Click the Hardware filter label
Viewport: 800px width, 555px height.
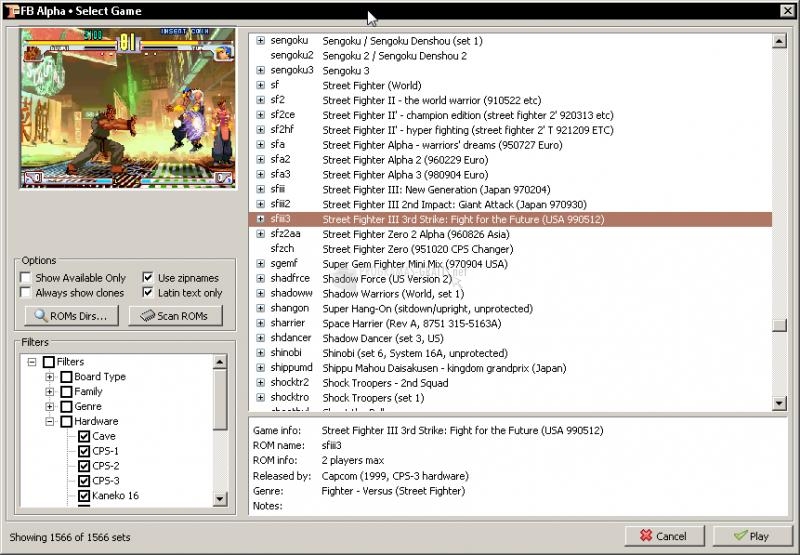(96, 421)
